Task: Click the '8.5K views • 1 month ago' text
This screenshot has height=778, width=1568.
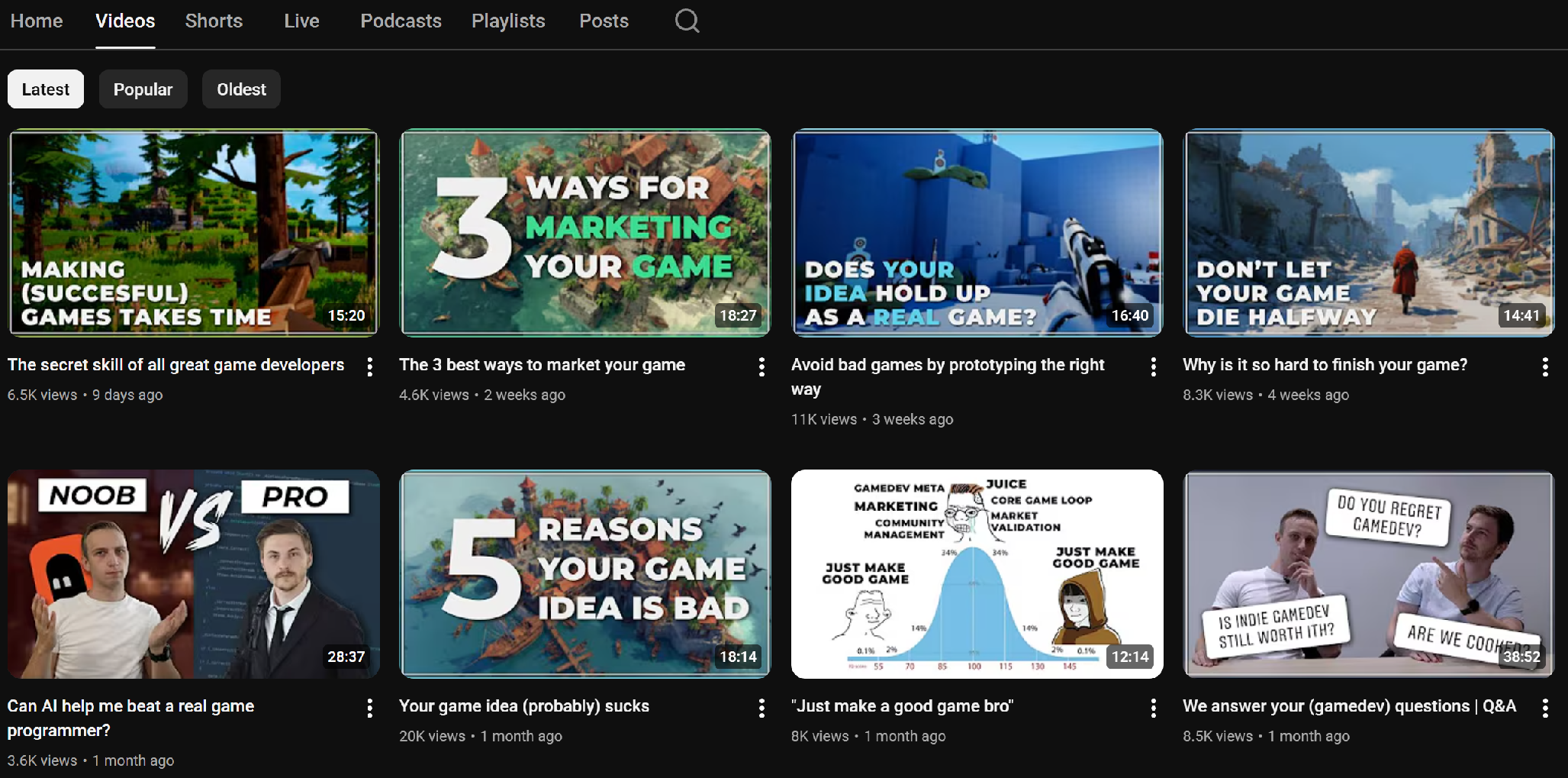Action: click(x=1266, y=736)
